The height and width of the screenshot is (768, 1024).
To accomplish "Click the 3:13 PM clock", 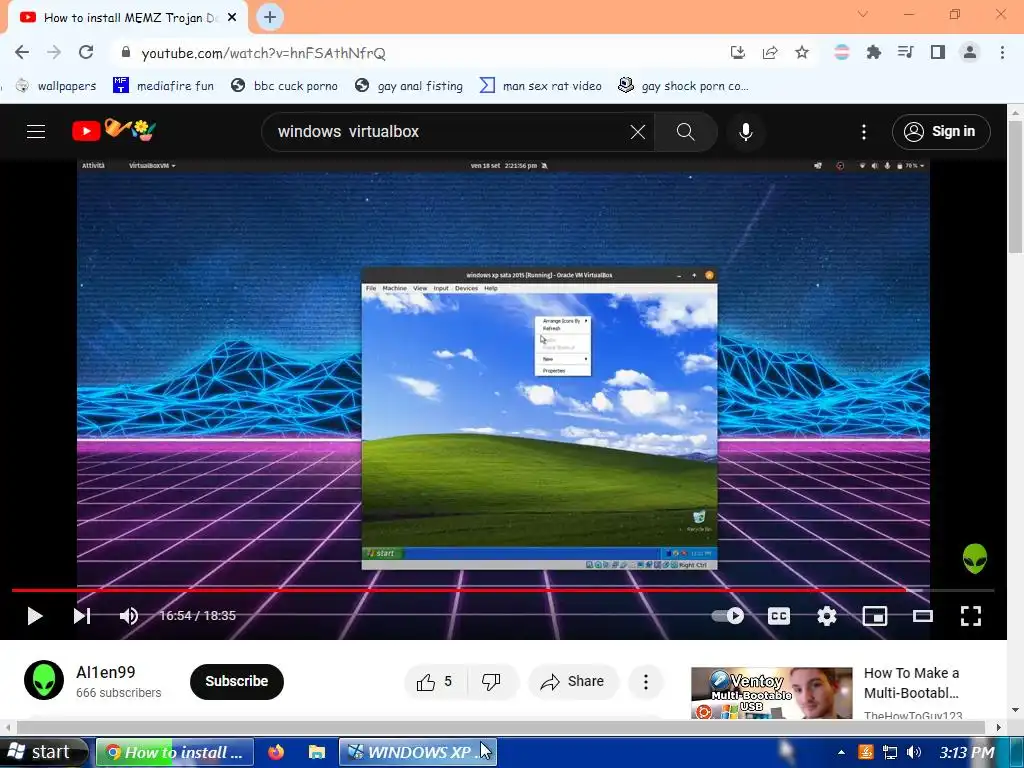I will (x=967, y=752).
